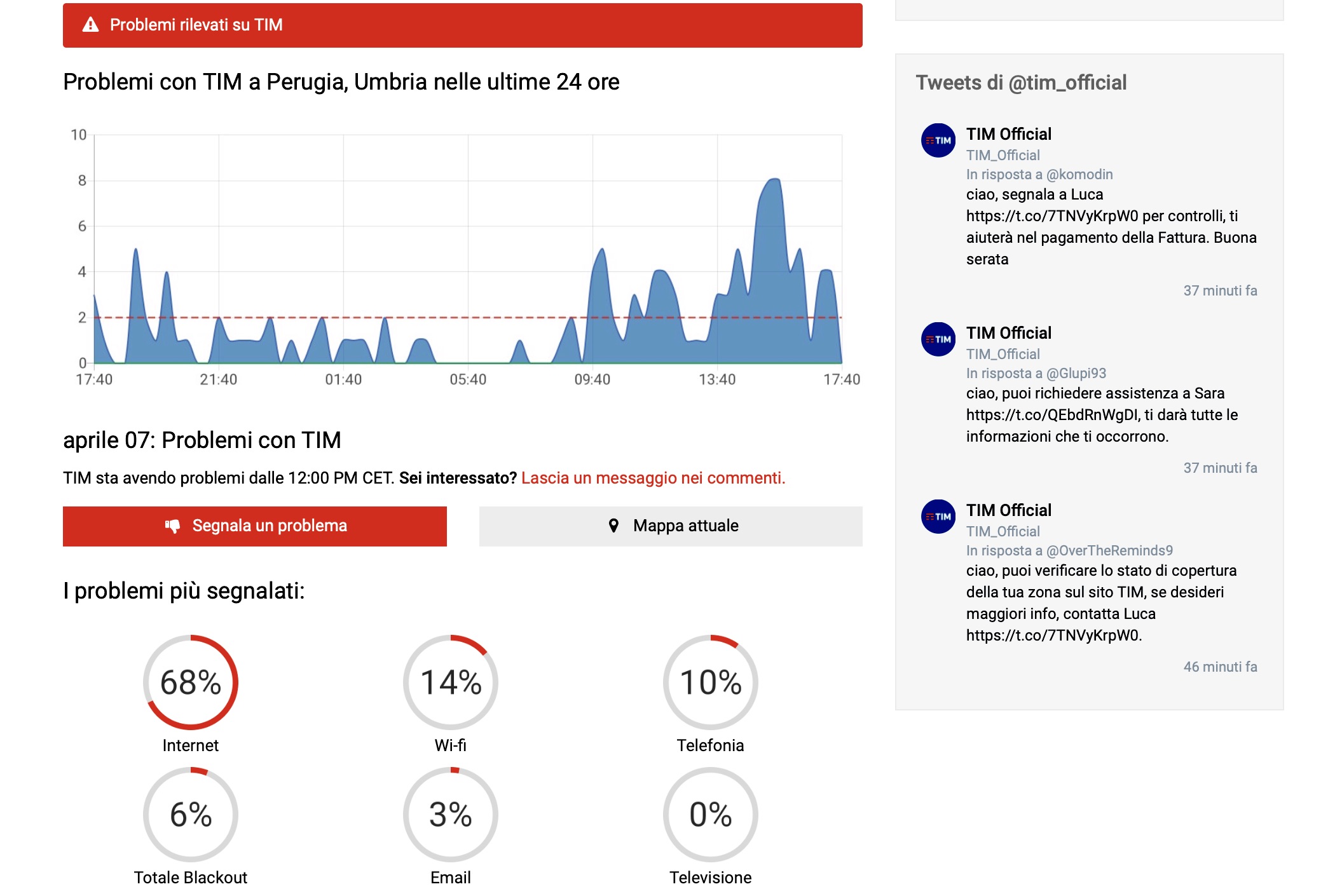Follow Lascia un messaggio nei commenti link
1335x896 pixels.
click(x=654, y=478)
